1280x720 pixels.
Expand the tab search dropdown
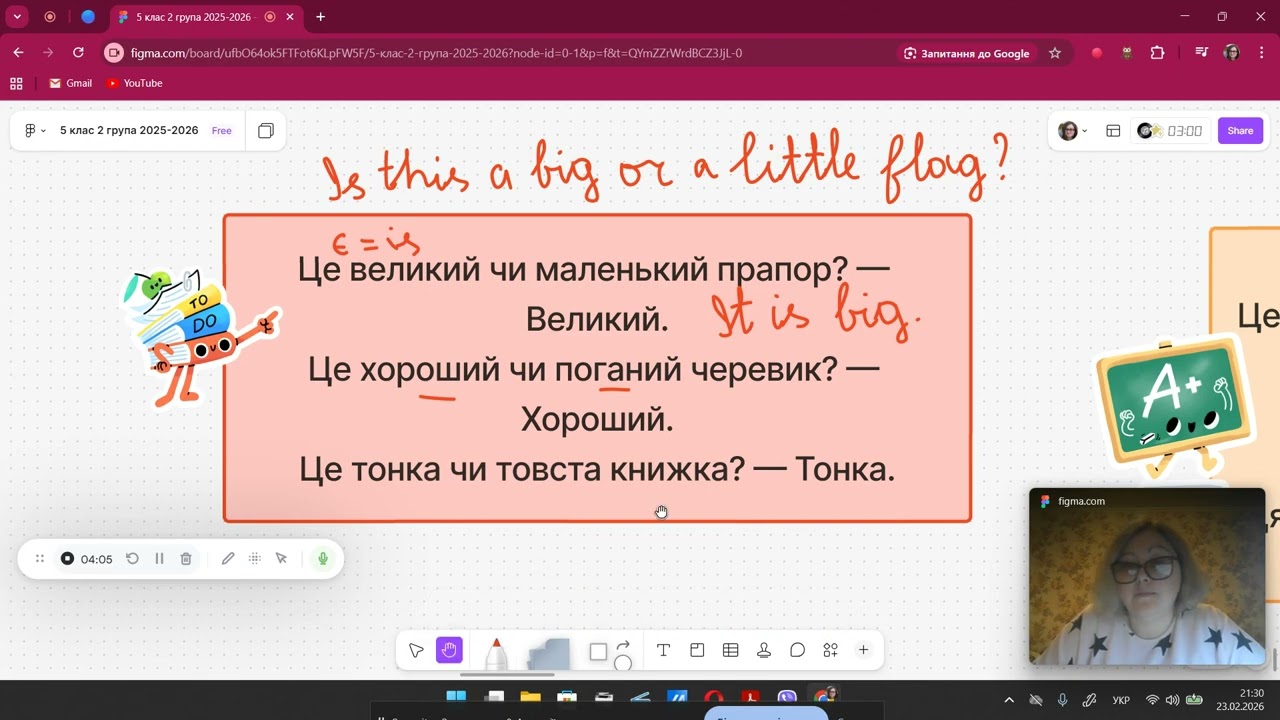coord(17,17)
